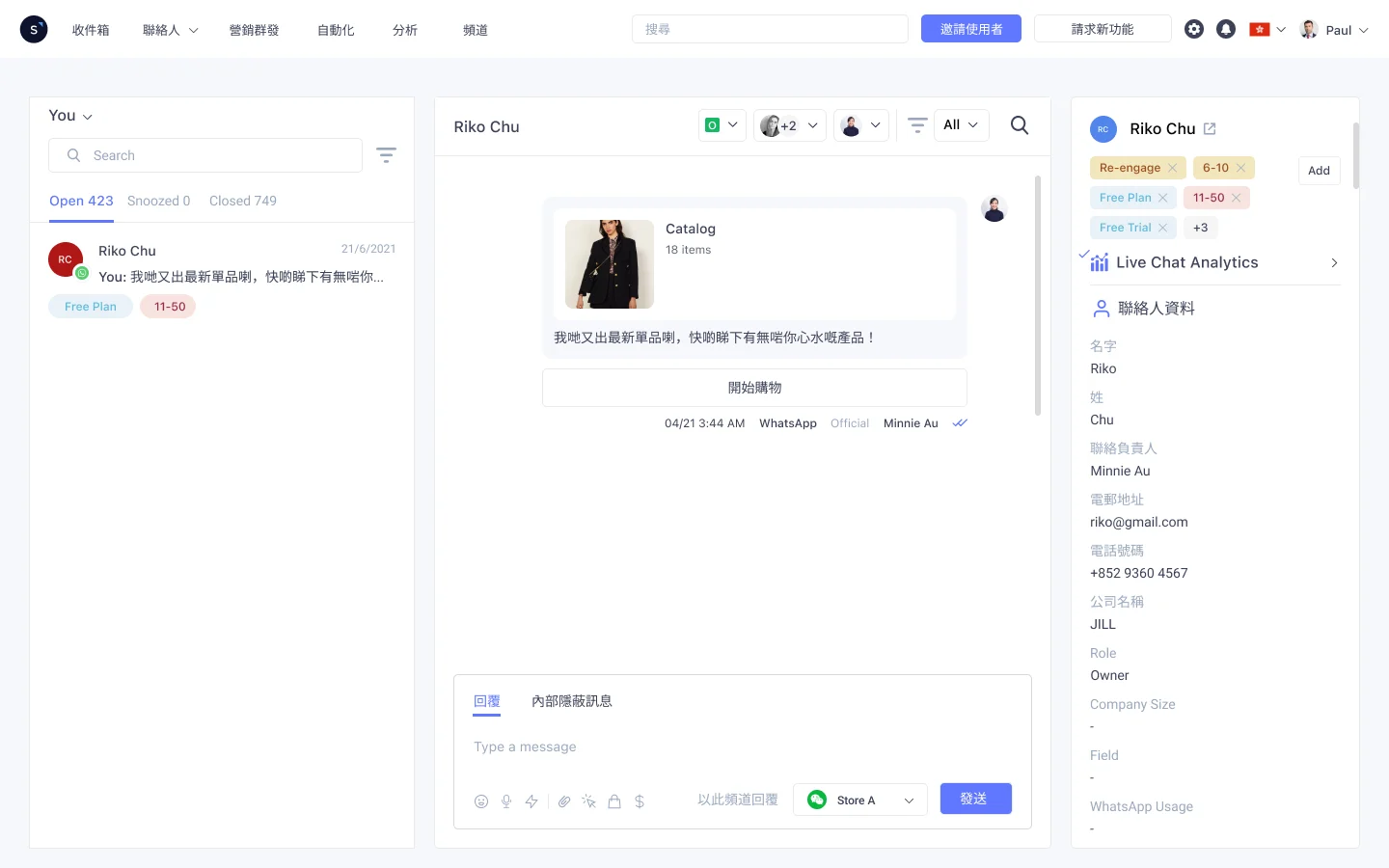The height and width of the screenshot is (868, 1389).
Task: Open quick replies with the lightning icon
Action: click(531, 800)
